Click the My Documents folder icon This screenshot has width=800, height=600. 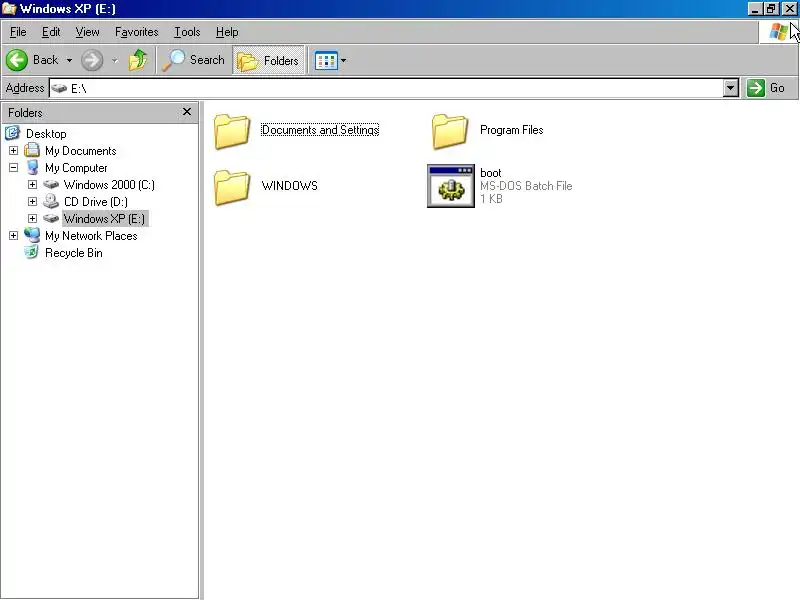click(x=32, y=150)
